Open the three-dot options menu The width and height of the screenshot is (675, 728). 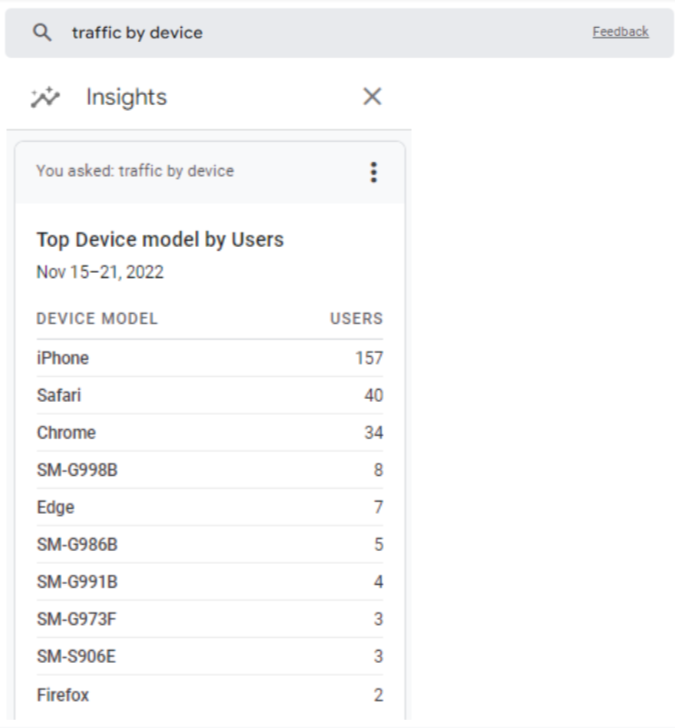point(374,172)
